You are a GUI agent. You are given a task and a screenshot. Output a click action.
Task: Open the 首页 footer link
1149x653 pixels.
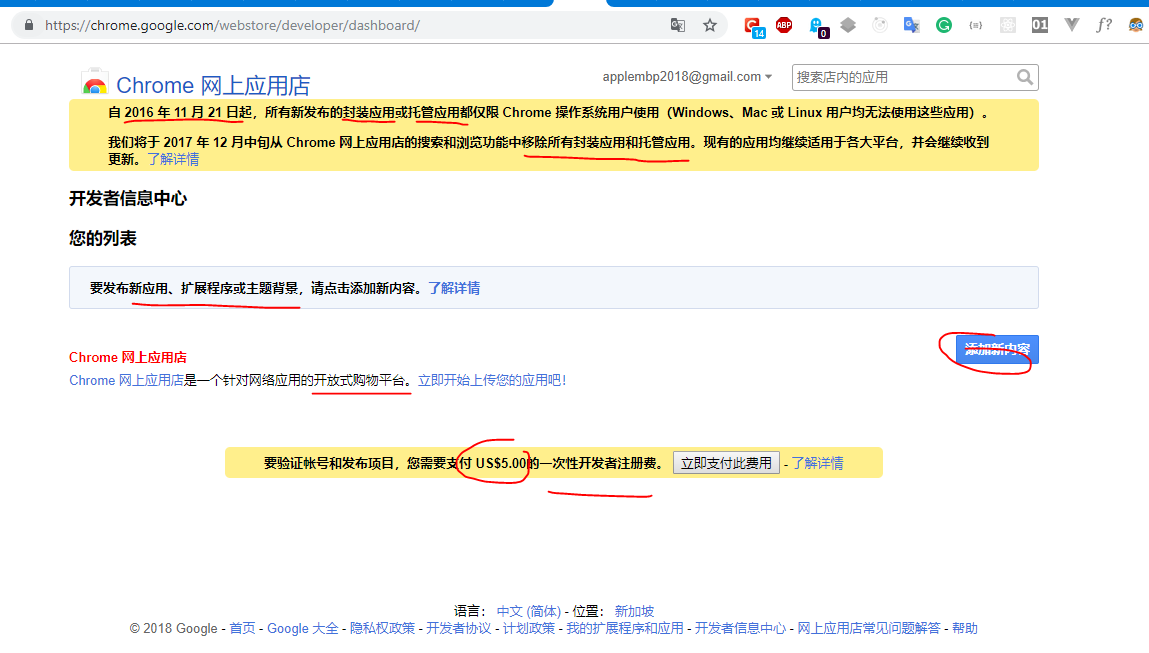tap(243, 628)
